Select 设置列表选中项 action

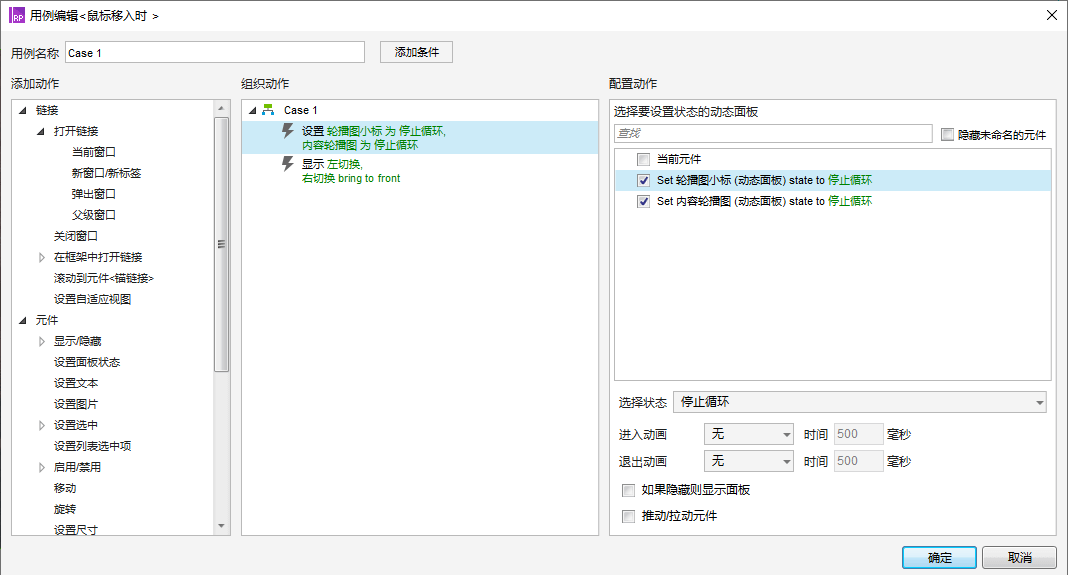pyautogui.click(x=93, y=446)
